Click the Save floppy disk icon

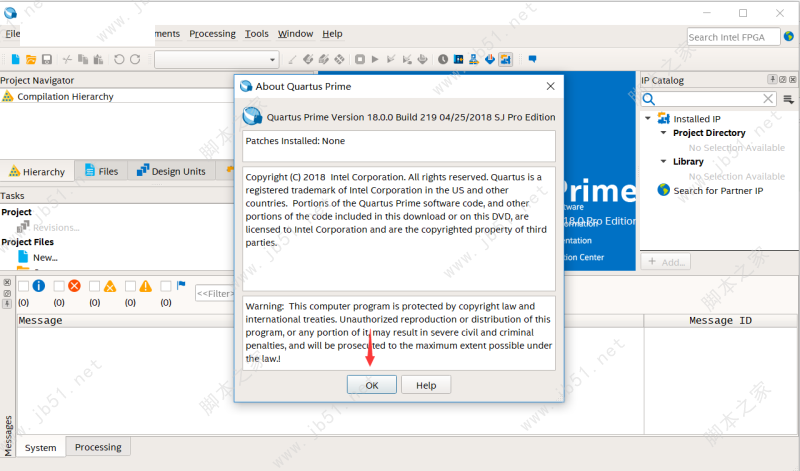[47, 60]
